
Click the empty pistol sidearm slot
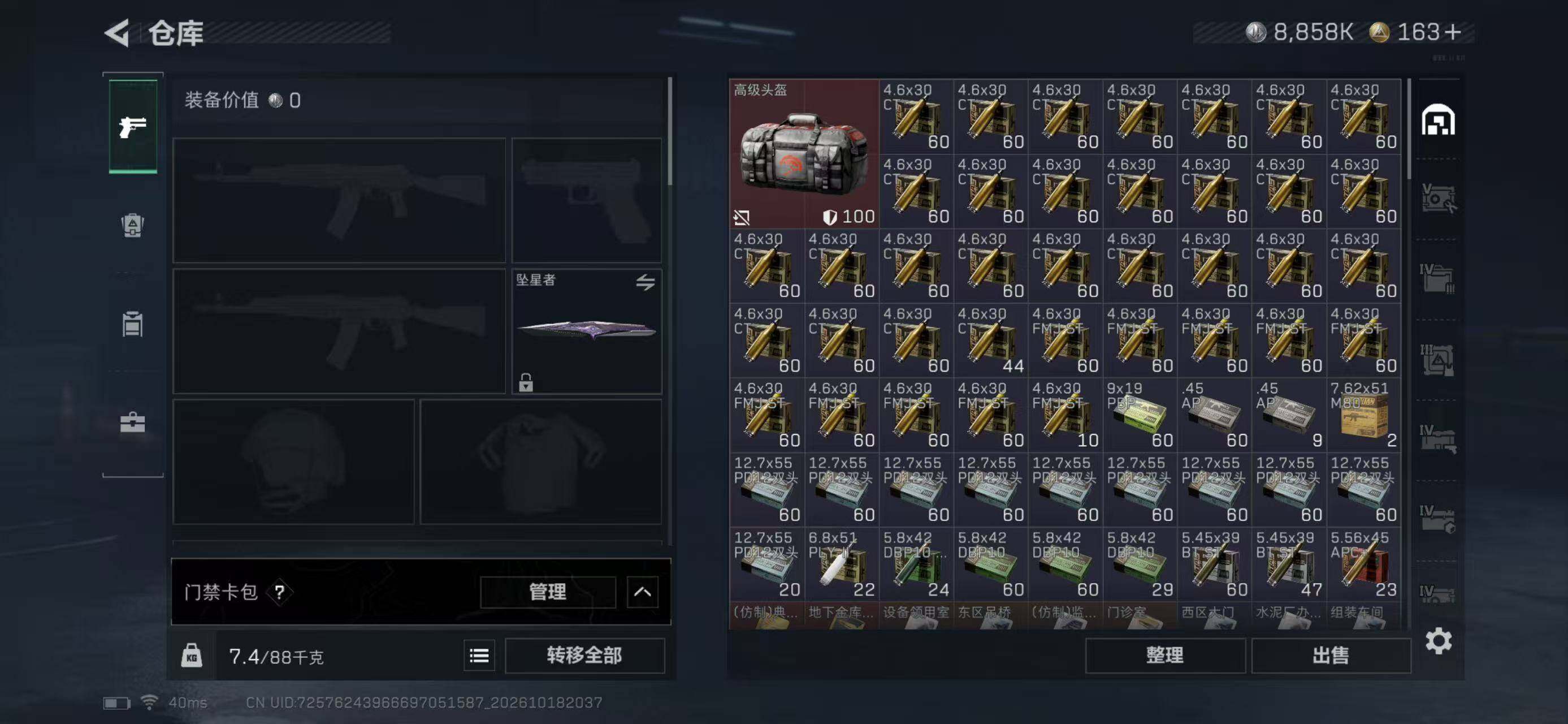tap(587, 200)
